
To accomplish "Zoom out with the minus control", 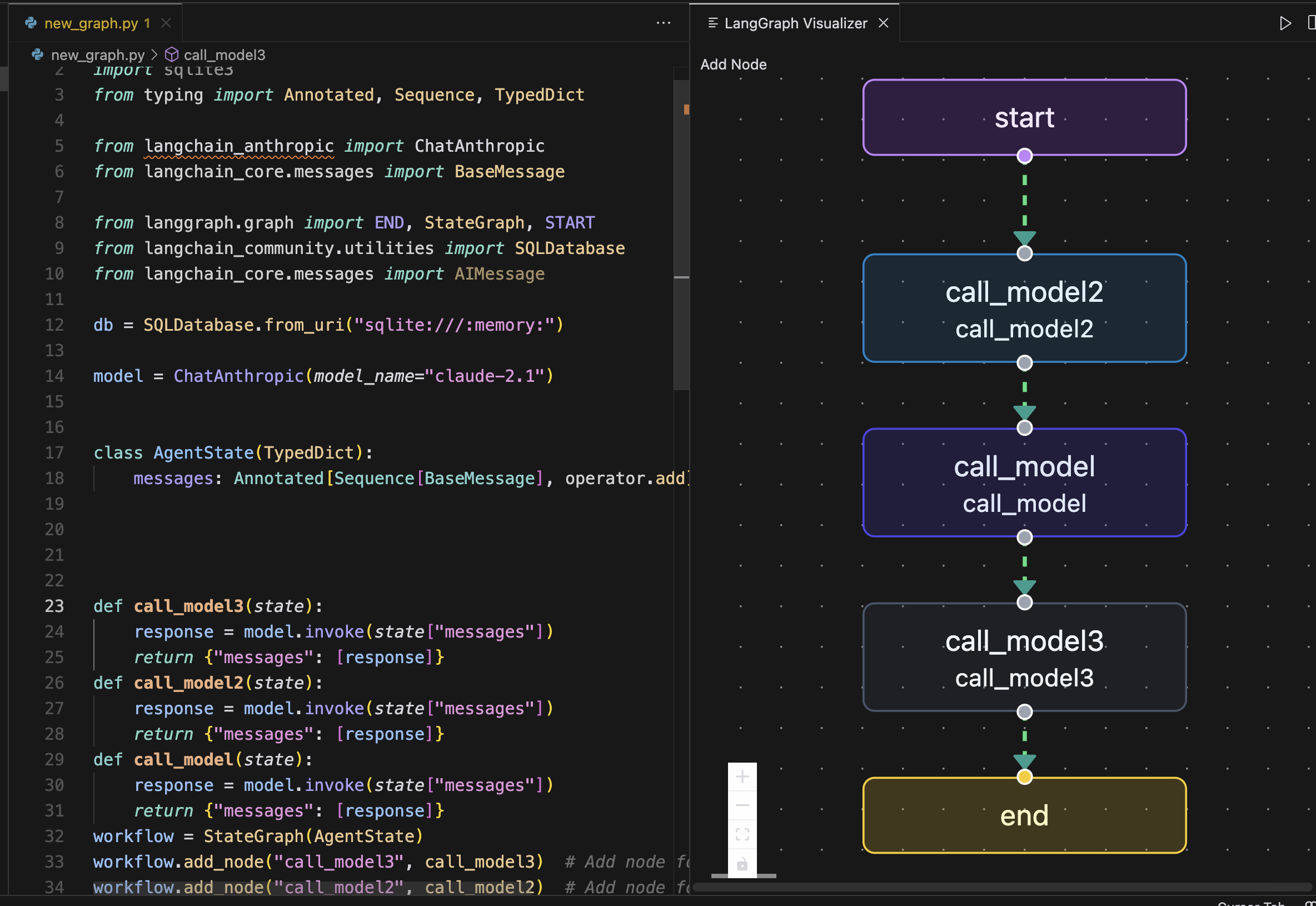I will point(742,805).
